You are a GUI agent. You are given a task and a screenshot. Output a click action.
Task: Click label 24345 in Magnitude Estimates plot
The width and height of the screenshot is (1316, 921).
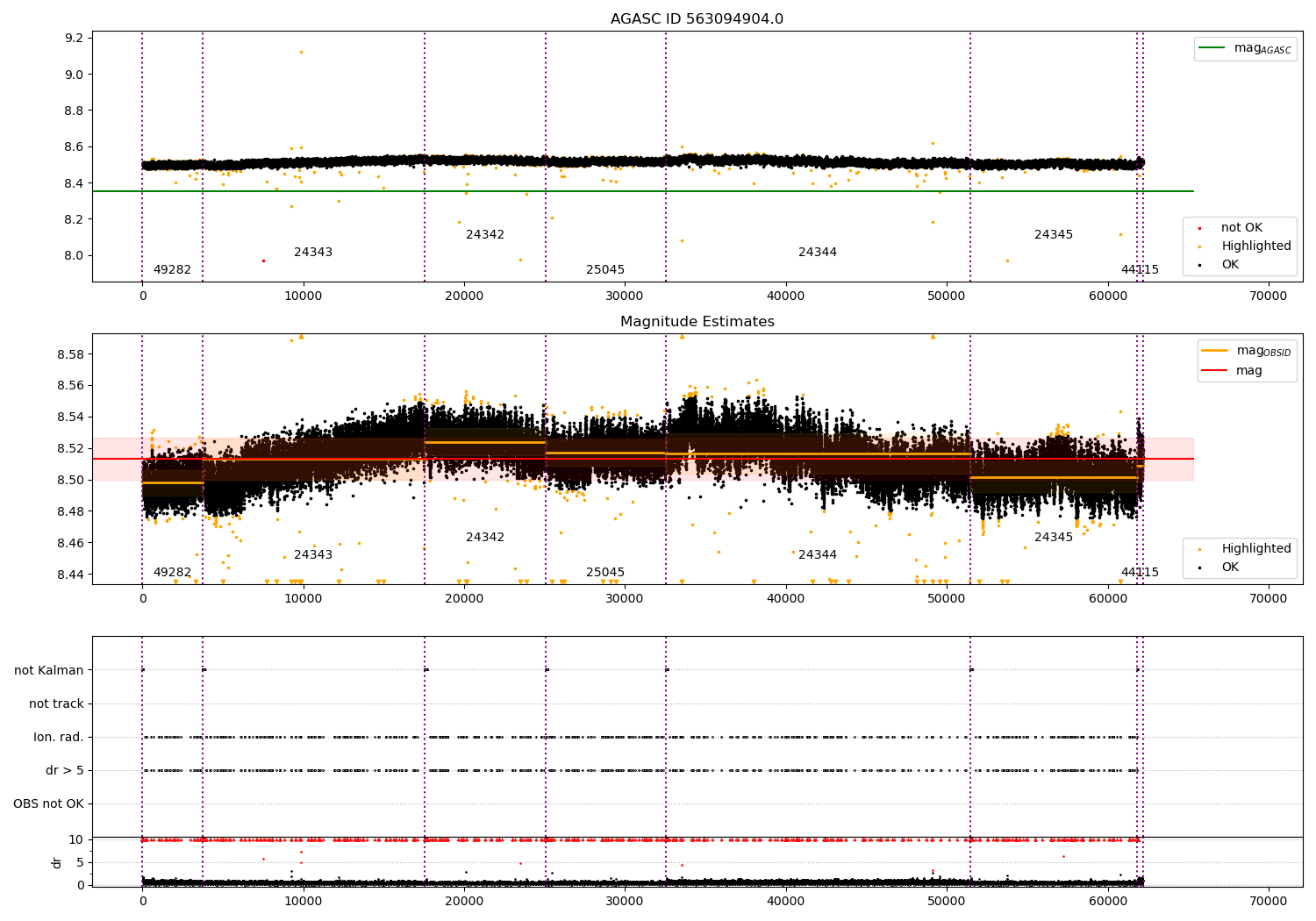tap(1054, 537)
